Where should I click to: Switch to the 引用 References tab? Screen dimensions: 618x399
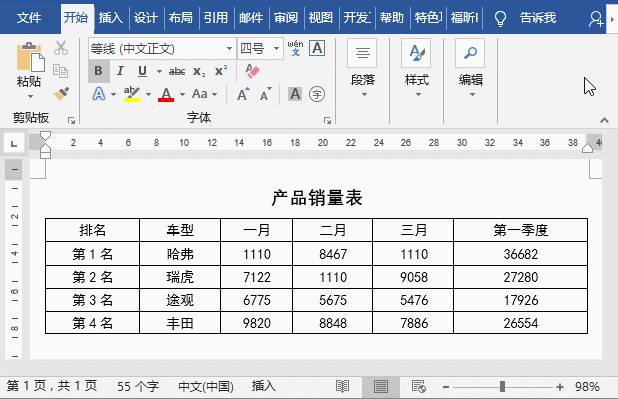216,18
